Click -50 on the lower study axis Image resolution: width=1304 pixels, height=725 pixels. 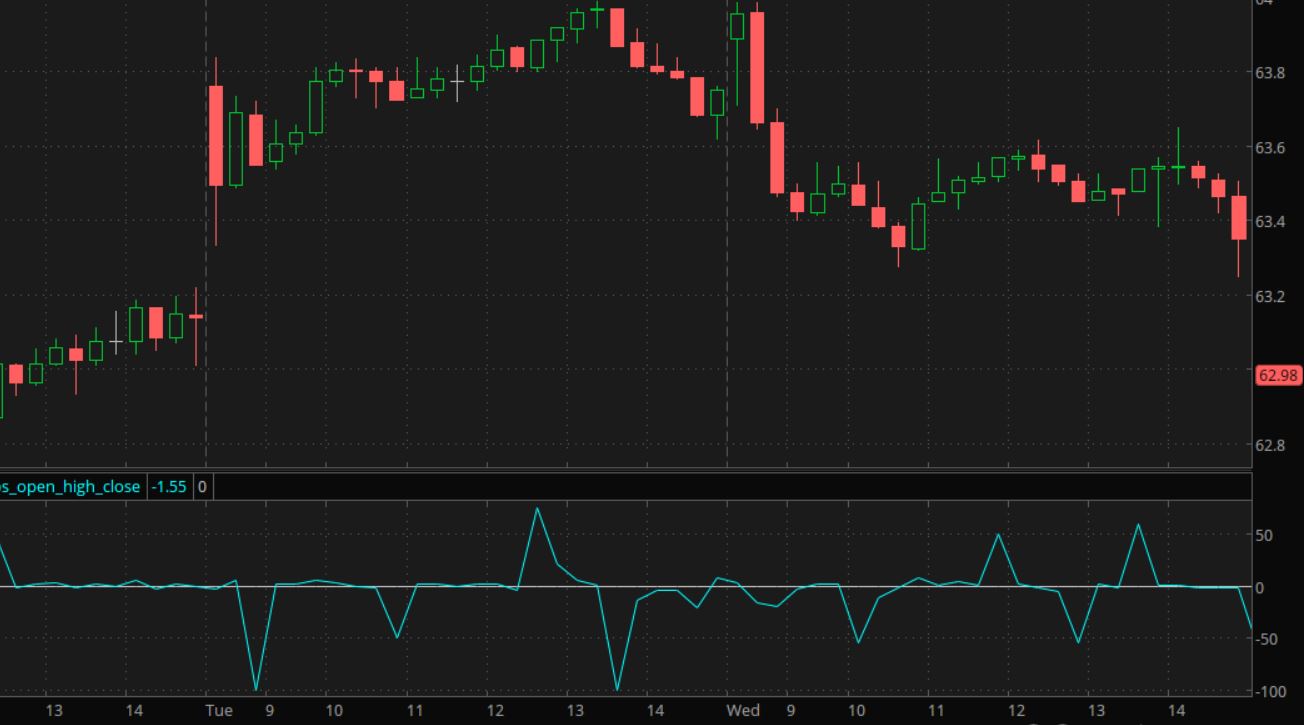(x=1264, y=639)
